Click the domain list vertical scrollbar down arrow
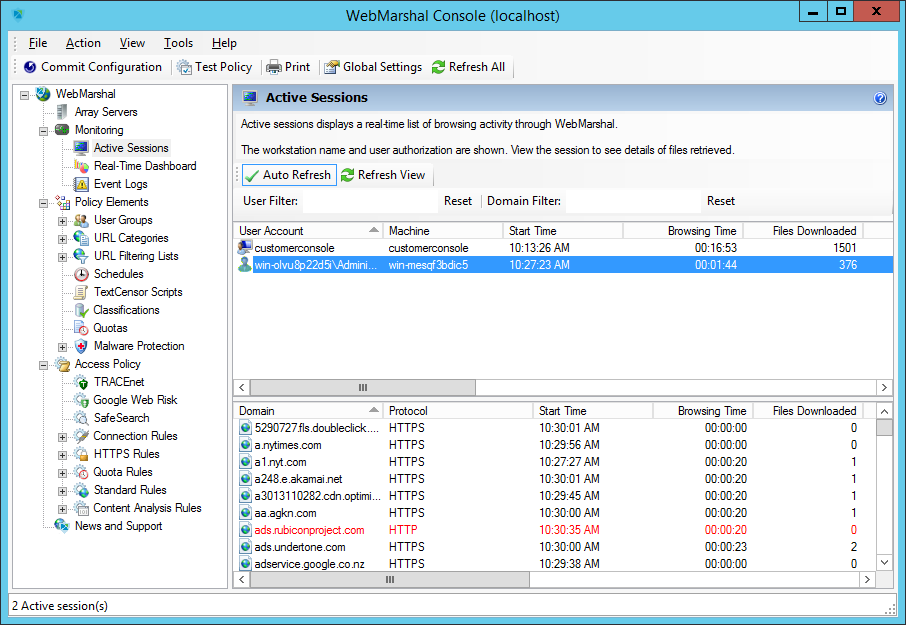Image resolution: width=906 pixels, height=625 pixels. click(884, 562)
